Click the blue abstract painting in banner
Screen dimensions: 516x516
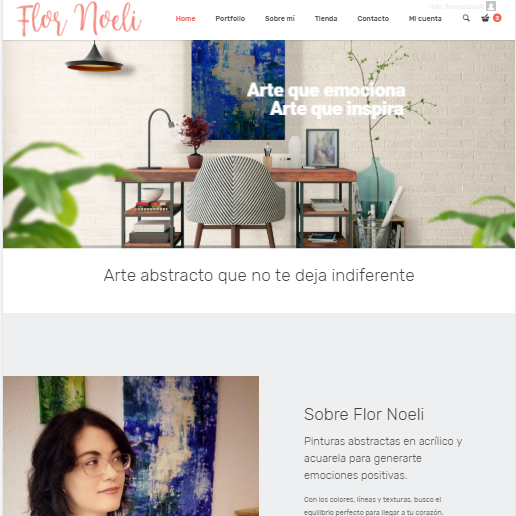point(238,90)
